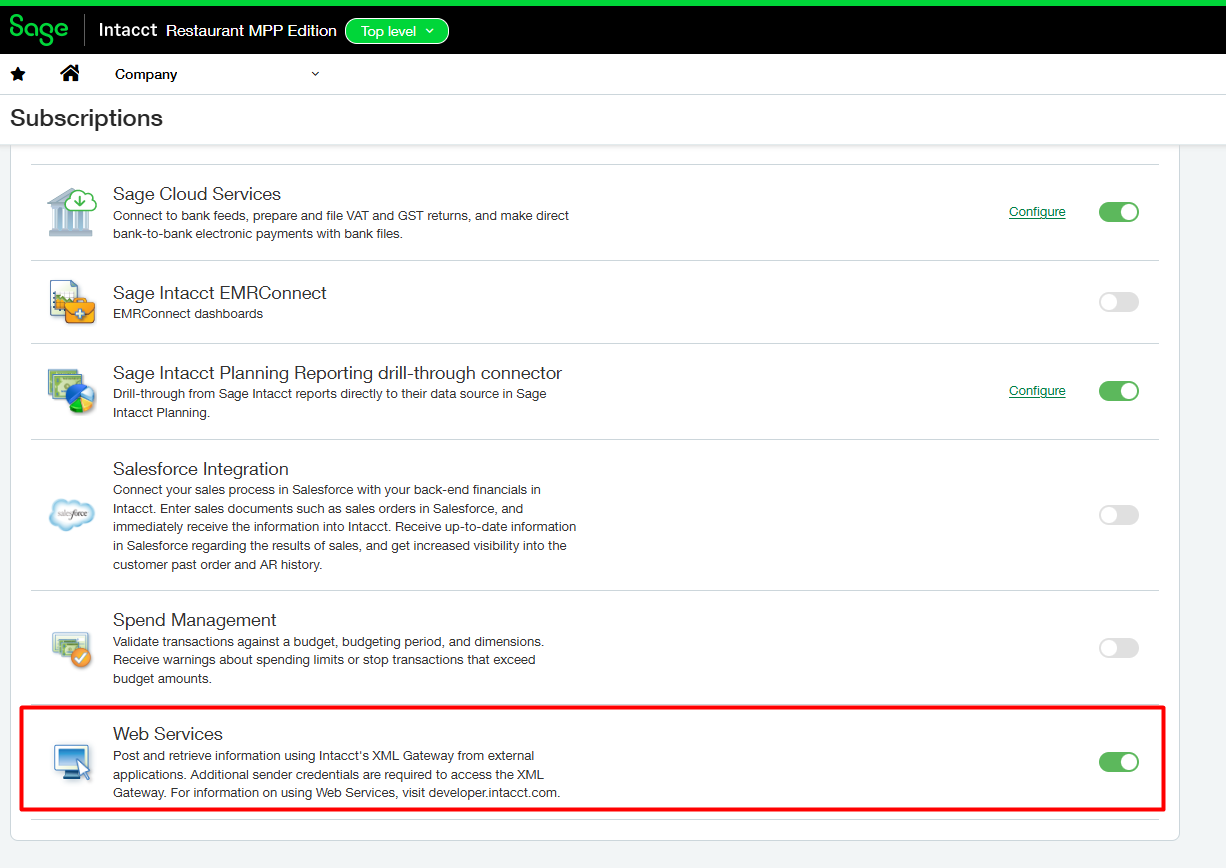Turn on Spend Management subscription toggle
This screenshot has width=1226, height=868.
pyautogui.click(x=1118, y=648)
